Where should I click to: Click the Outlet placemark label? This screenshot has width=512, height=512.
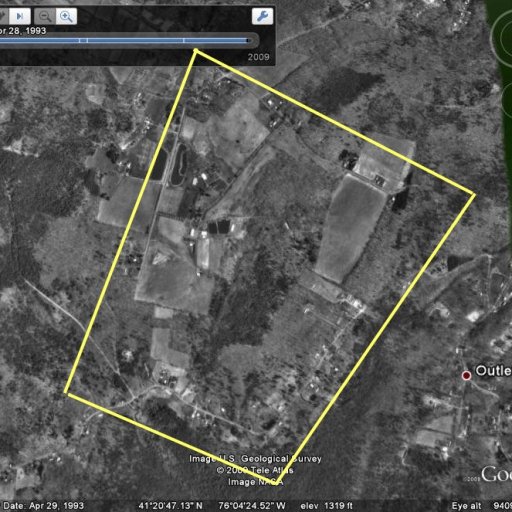[493, 370]
